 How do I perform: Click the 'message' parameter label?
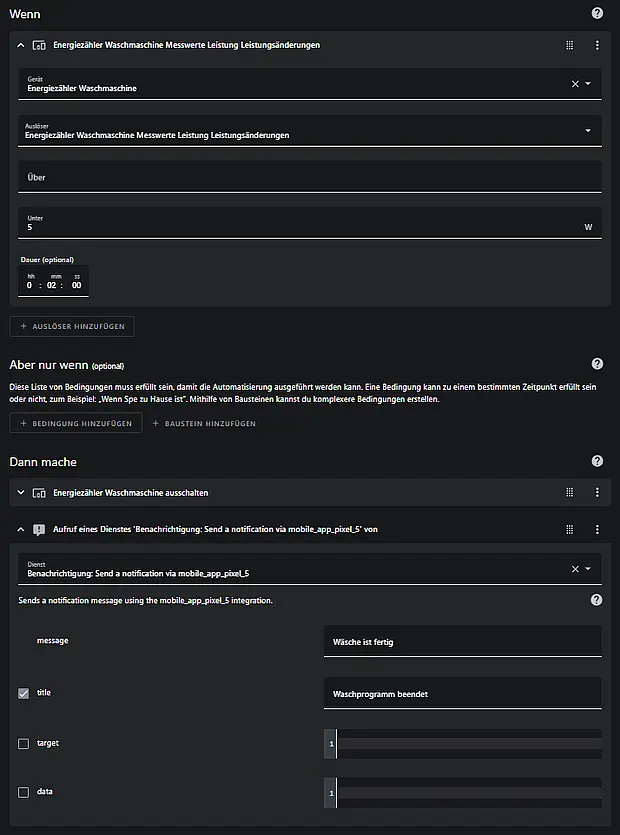pos(53,641)
